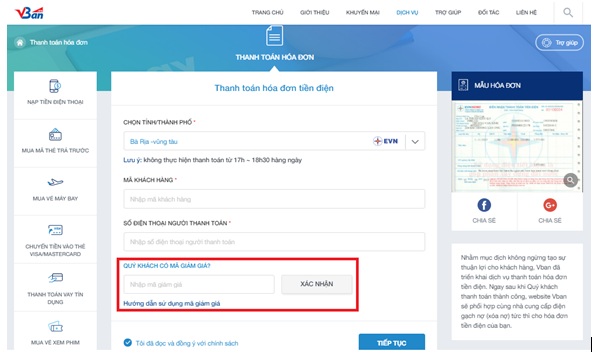
Task: Share via the Google Plus icon
Action: click(x=550, y=205)
